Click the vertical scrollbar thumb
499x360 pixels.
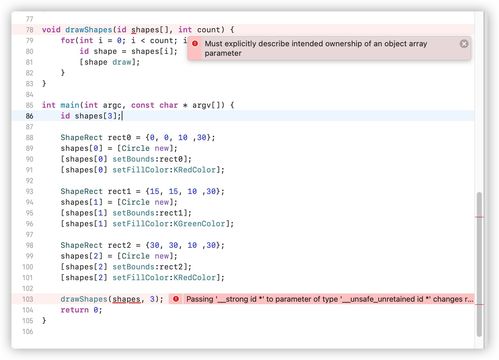coord(479,264)
